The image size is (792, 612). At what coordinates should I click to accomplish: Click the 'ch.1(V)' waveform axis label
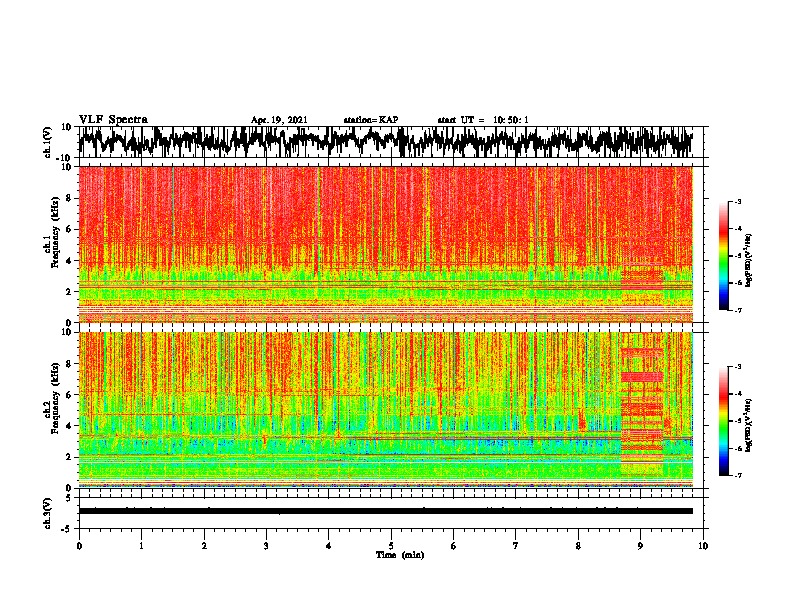pyautogui.click(x=48, y=142)
